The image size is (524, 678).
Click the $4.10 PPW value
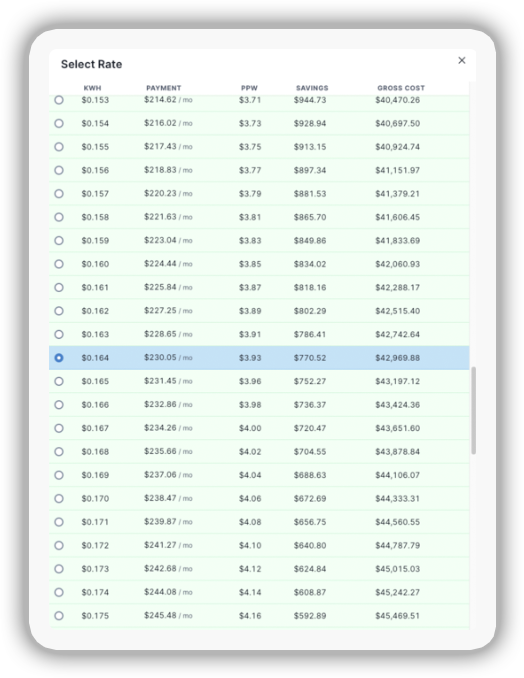(250, 545)
